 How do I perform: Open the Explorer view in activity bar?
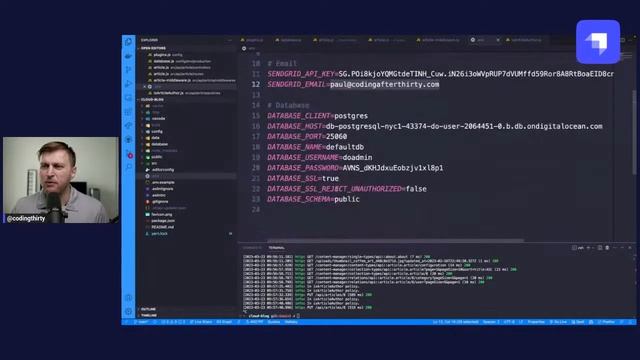pyautogui.click(x=129, y=42)
